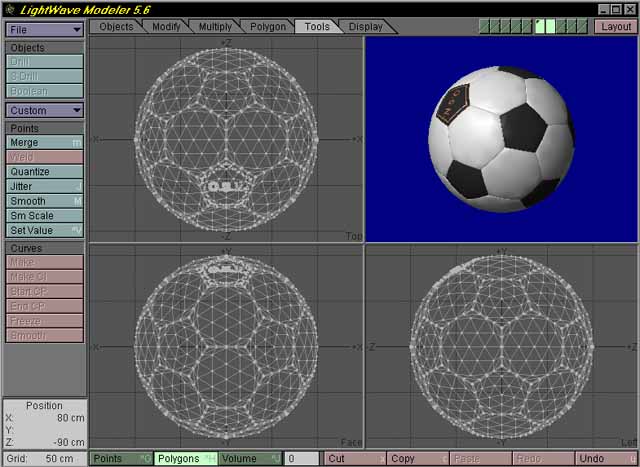Open the File dropdown menu
Image resolution: width=640 pixels, height=467 pixels.
45,30
